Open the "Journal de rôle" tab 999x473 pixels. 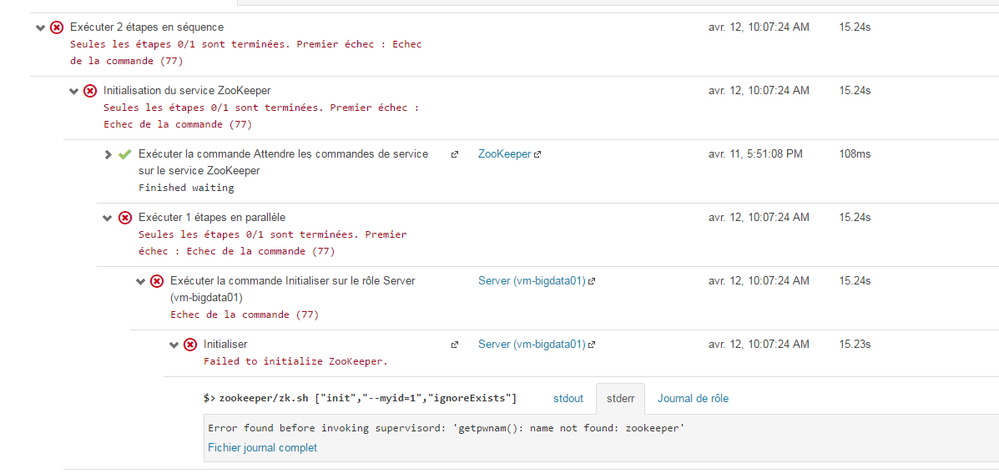coord(692,398)
